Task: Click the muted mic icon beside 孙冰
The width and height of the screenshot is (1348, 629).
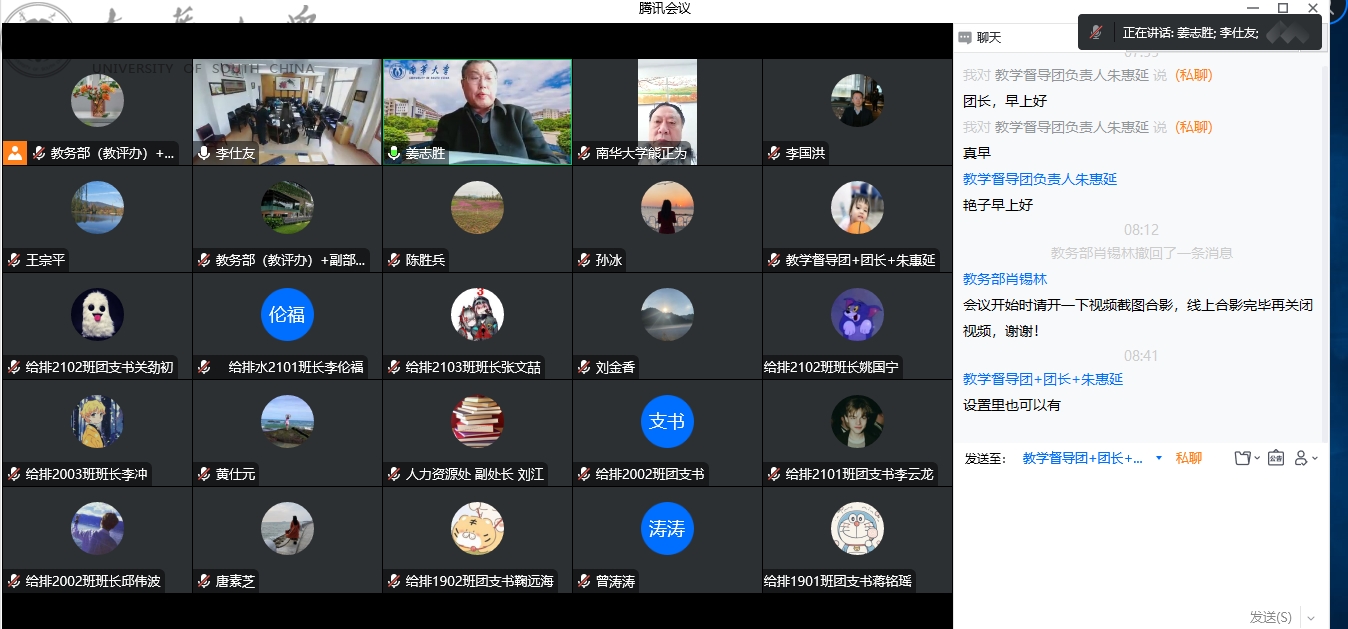Action: pyautogui.click(x=584, y=260)
